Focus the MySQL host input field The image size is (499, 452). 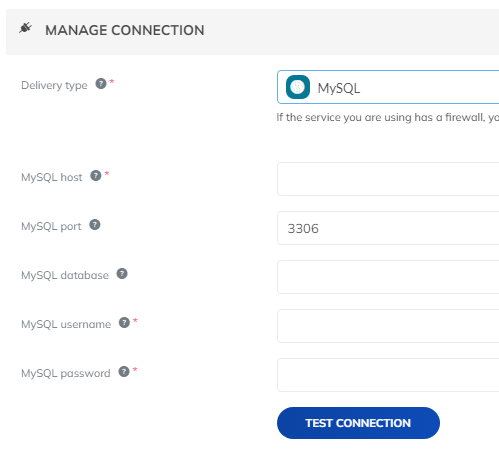[388, 179]
